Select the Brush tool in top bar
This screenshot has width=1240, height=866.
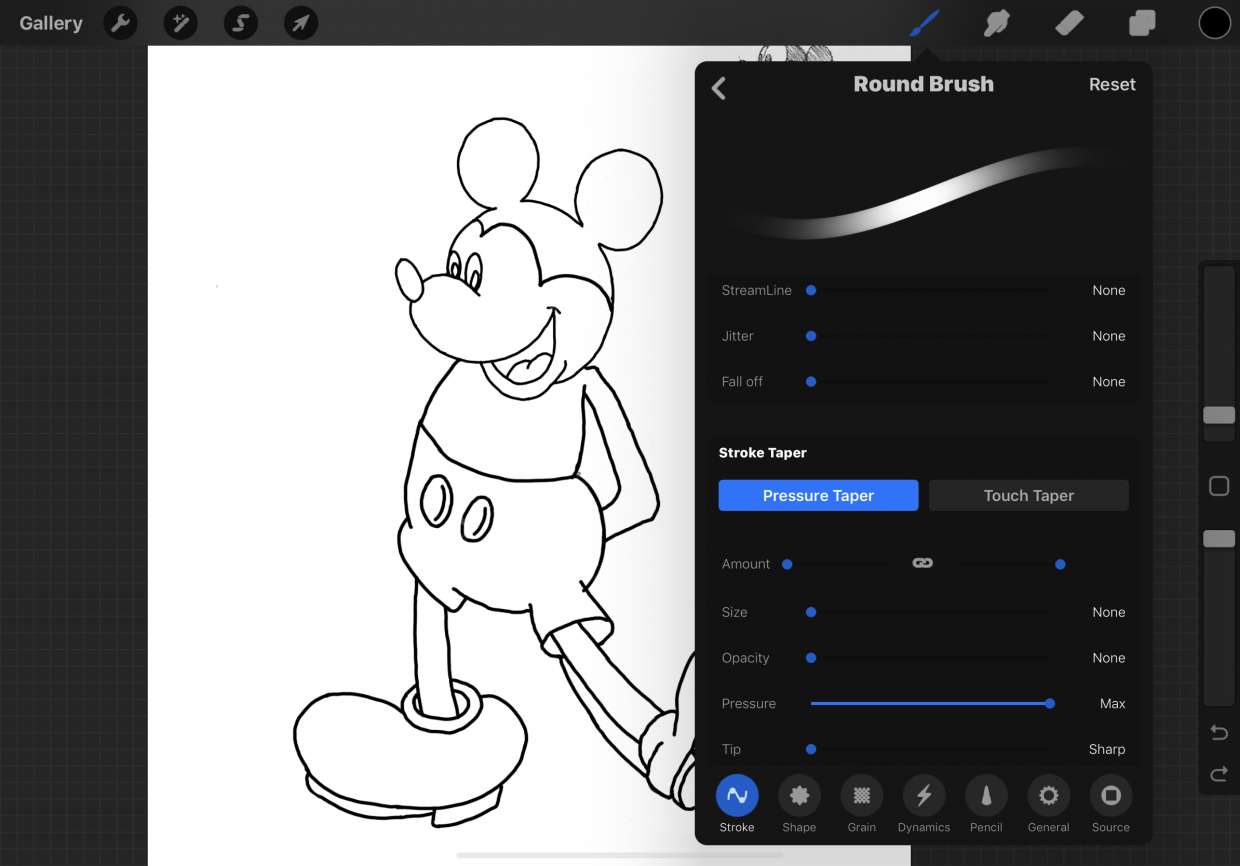(925, 22)
